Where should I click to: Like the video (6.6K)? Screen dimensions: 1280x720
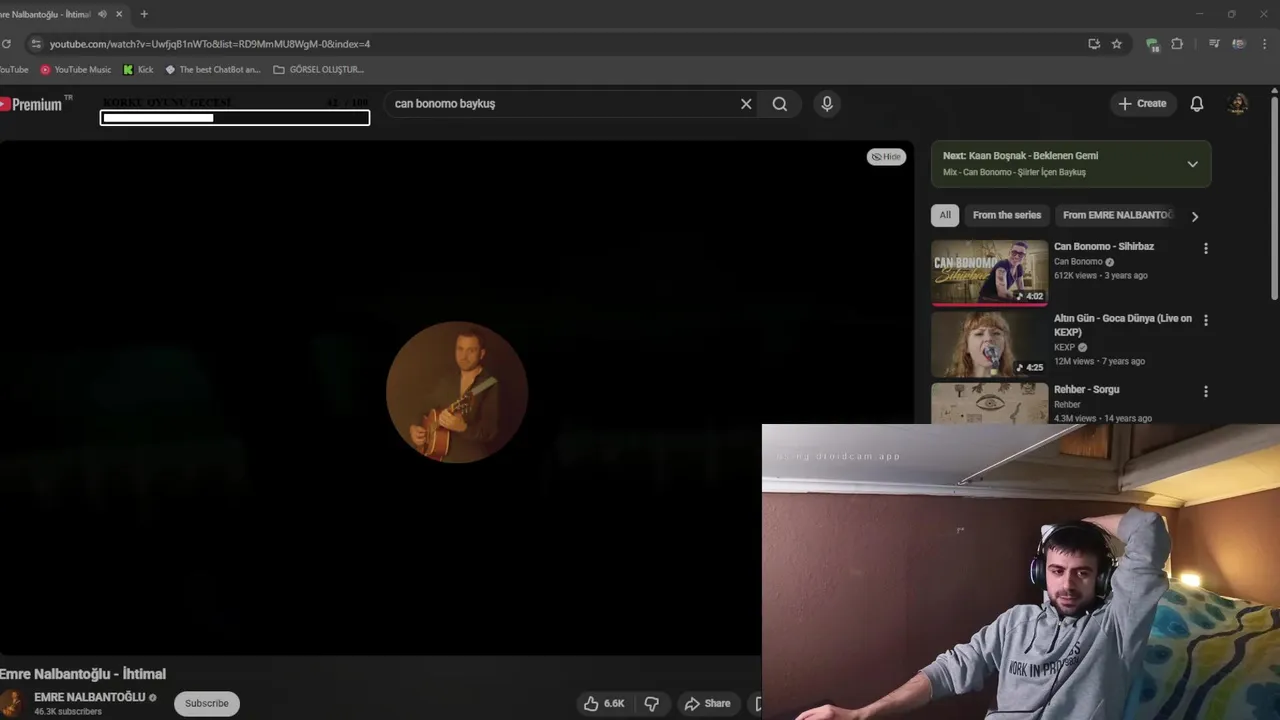tap(604, 704)
